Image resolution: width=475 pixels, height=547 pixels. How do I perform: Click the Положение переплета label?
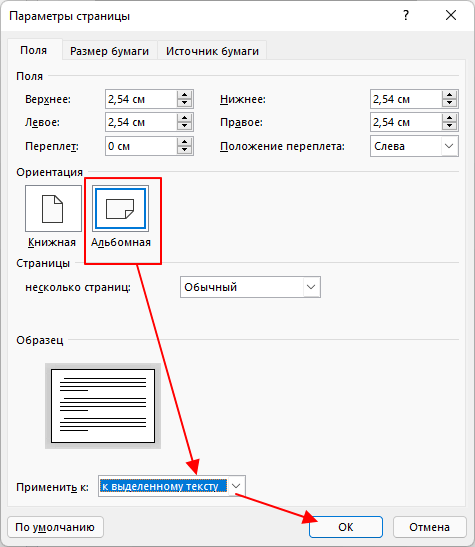(x=282, y=146)
